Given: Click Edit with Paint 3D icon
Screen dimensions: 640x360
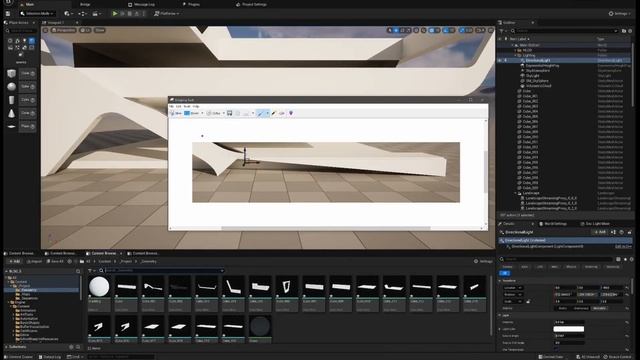Looking at the screenshot, I should pos(291,113).
